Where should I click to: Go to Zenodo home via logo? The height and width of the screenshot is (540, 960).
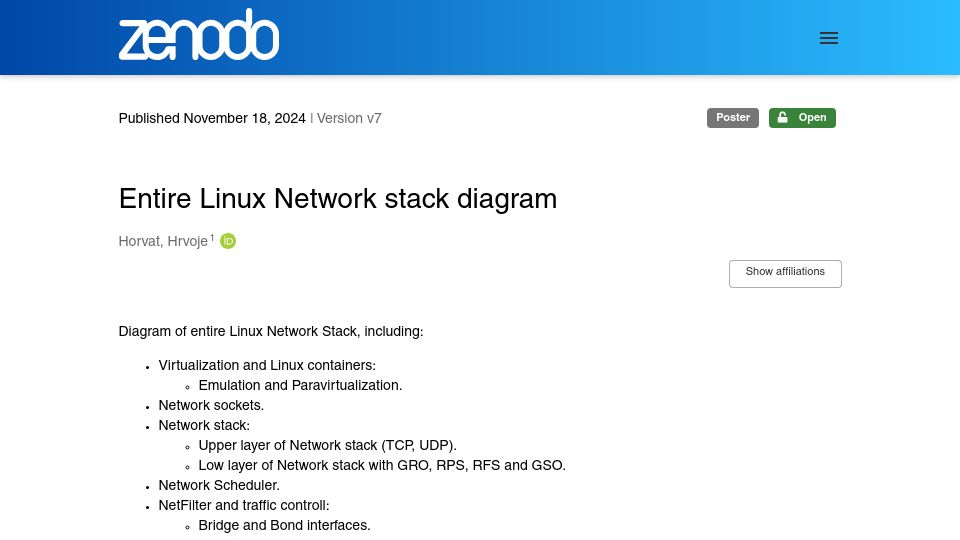(x=198, y=35)
